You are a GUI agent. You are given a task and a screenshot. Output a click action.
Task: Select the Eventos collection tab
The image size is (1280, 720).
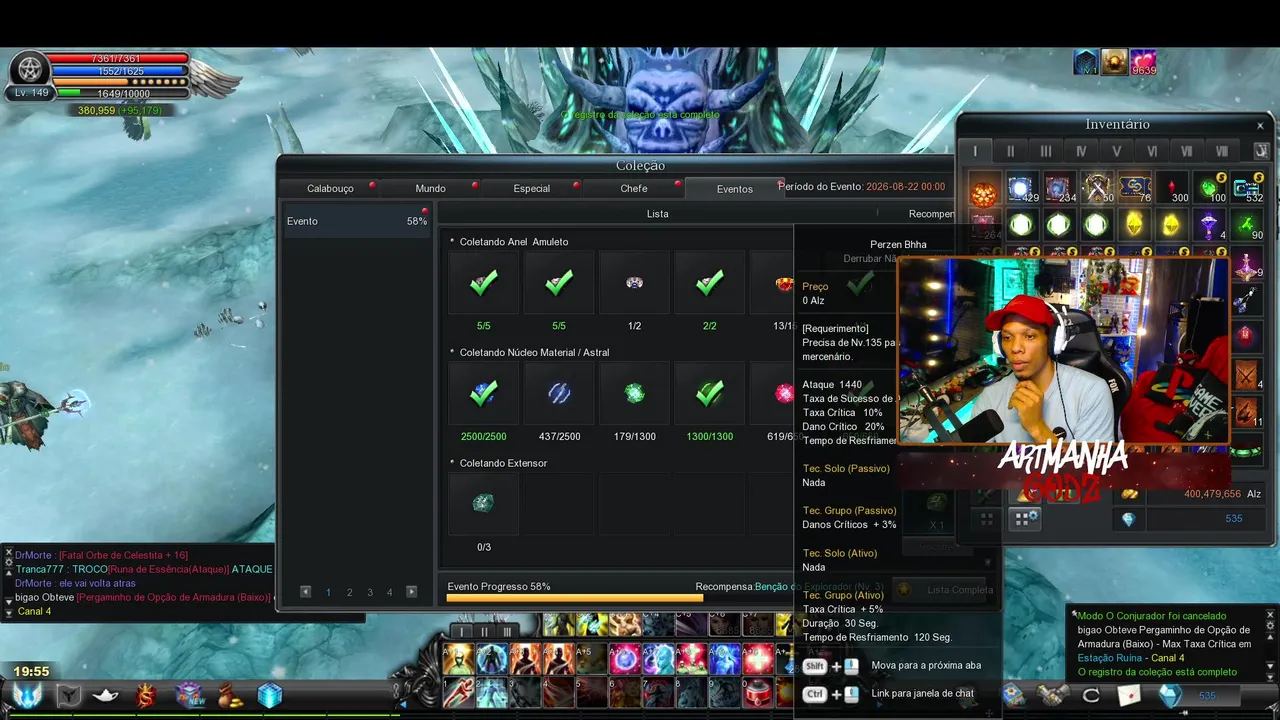point(734,189)
